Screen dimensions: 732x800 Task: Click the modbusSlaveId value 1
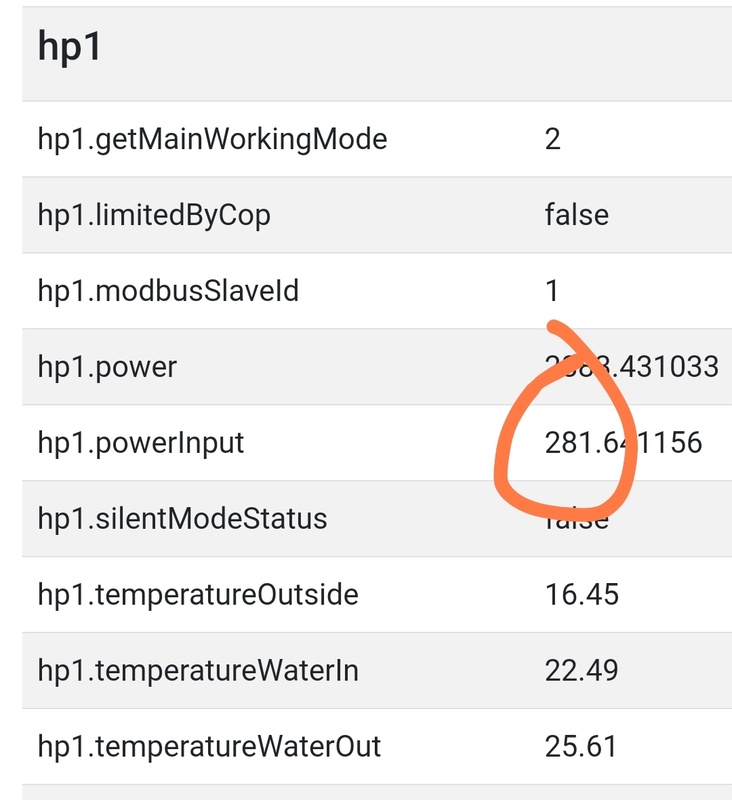pyautogui.click(x=552, y=291)
